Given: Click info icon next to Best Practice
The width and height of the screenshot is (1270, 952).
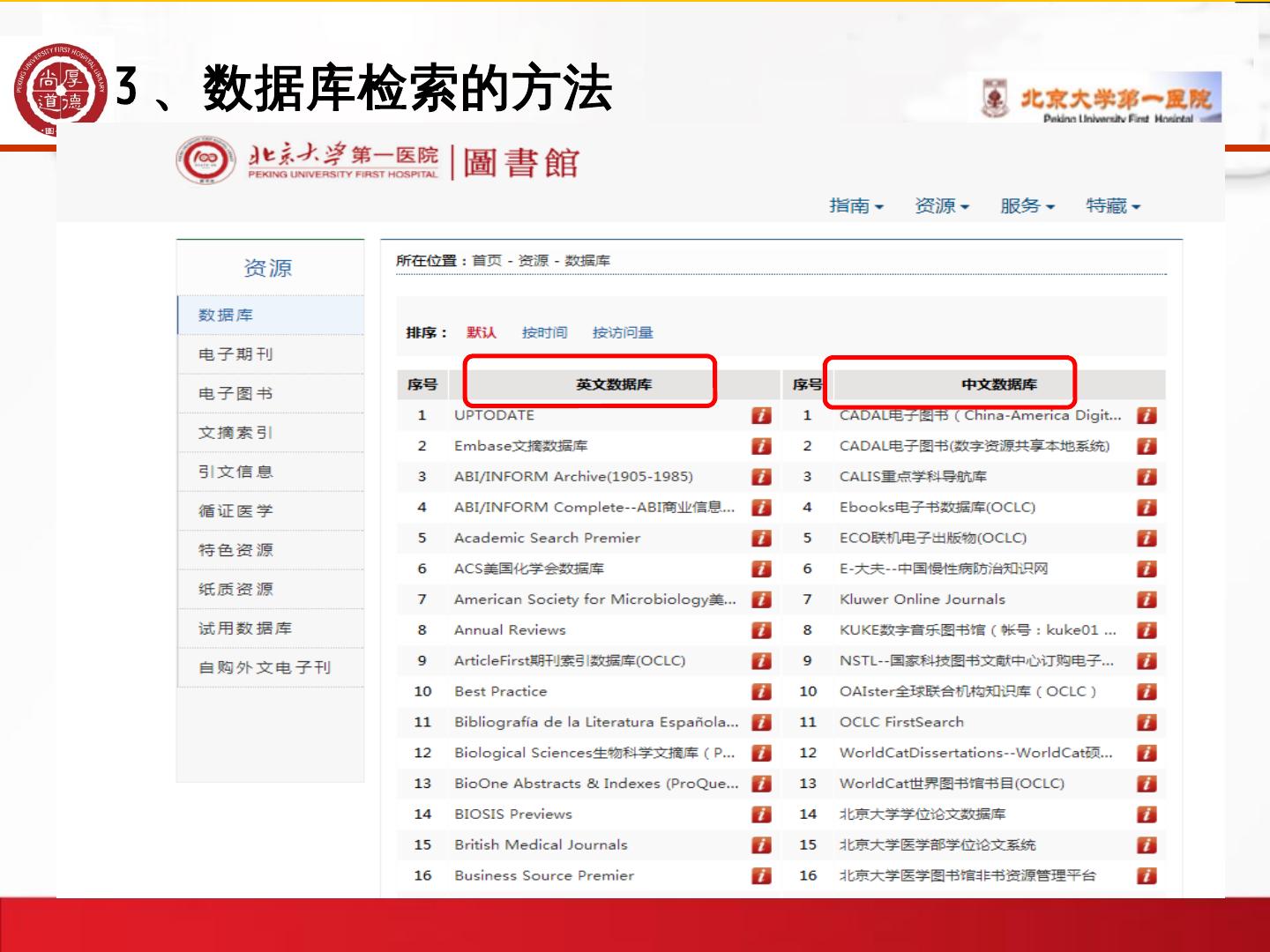Looking at the screenshot, I should pyautogui.click(x=761, y=692).
